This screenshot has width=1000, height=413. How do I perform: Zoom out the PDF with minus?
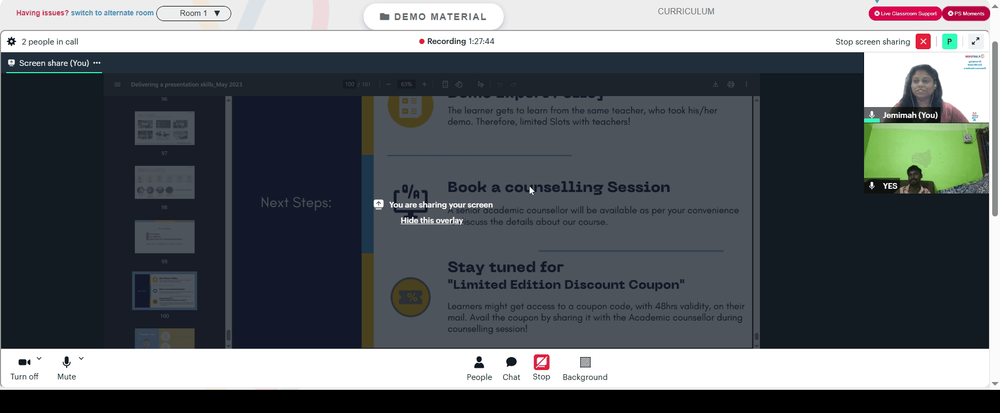[388, 84]
